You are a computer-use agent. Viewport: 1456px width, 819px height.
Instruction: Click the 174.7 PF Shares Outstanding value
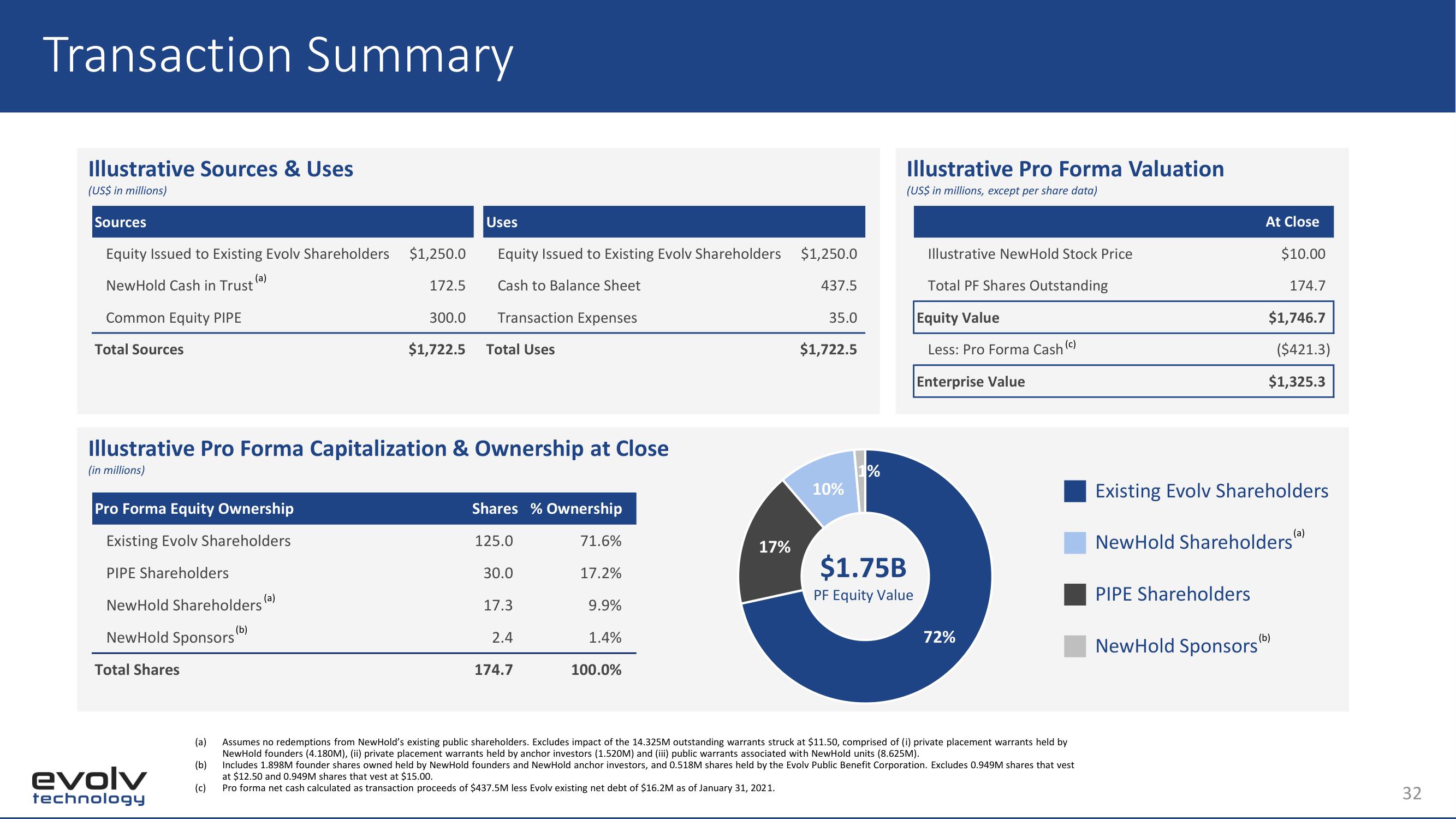click(1308, 286)
